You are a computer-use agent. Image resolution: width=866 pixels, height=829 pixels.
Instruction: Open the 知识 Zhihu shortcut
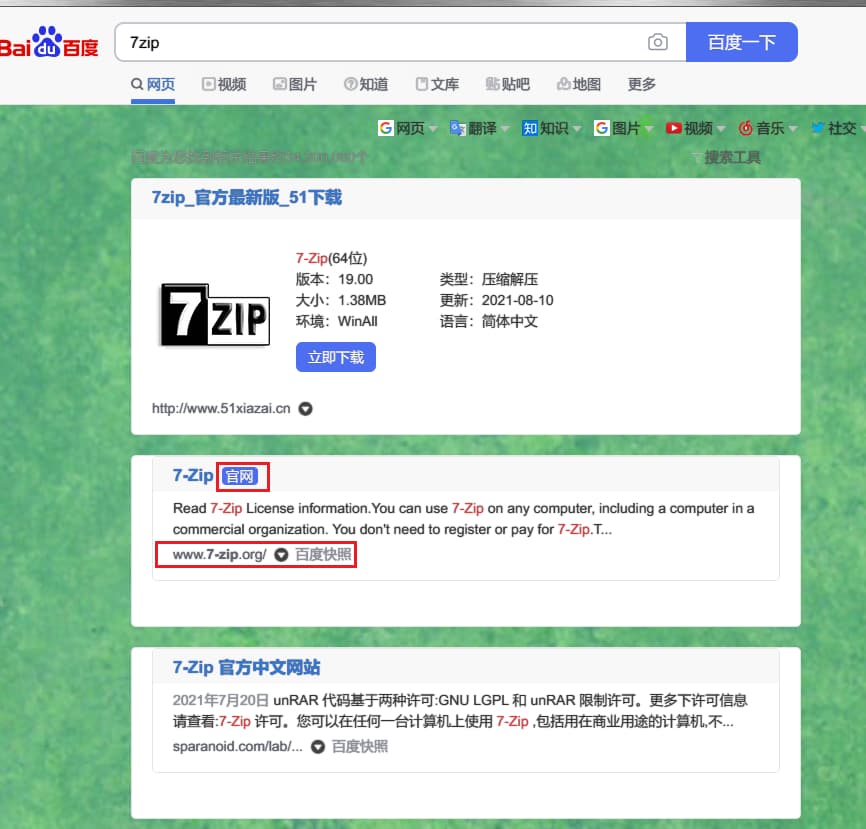[x=546, y=128]
